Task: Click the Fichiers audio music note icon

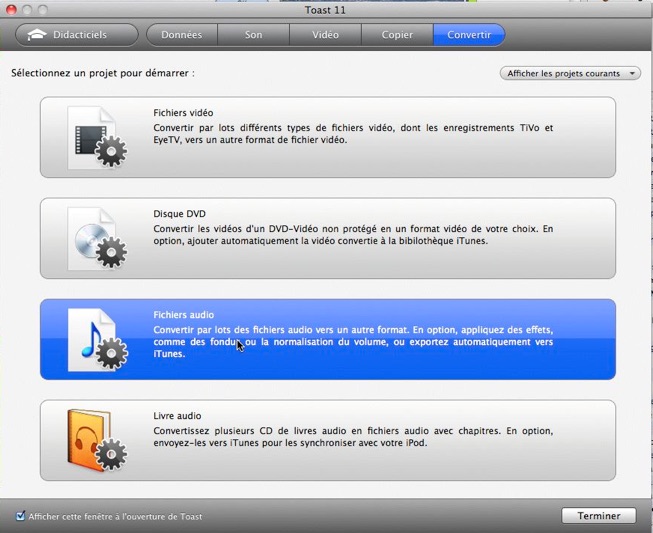Action: click(x=97, y=340)
